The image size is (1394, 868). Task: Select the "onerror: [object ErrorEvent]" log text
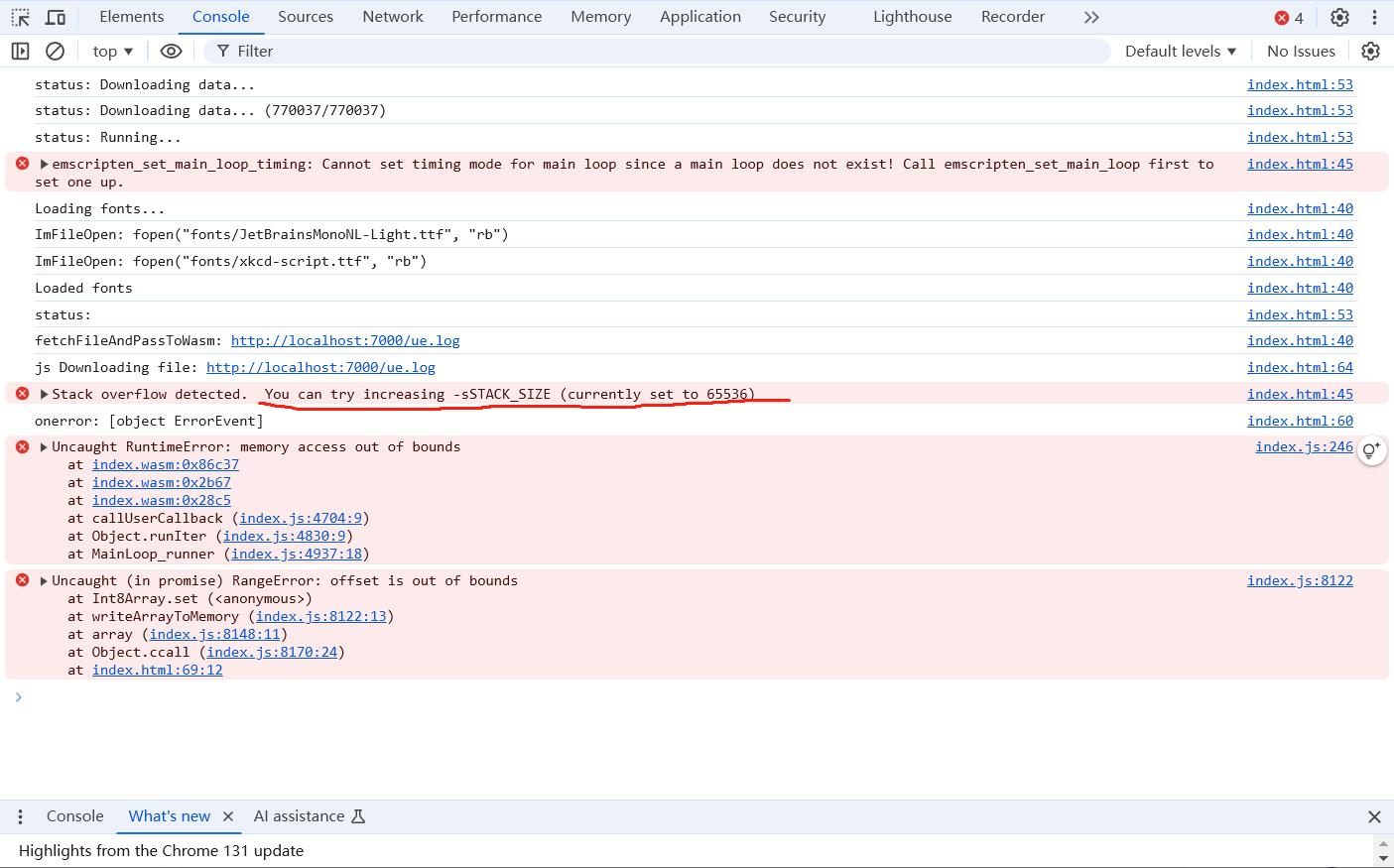point(149,421)
